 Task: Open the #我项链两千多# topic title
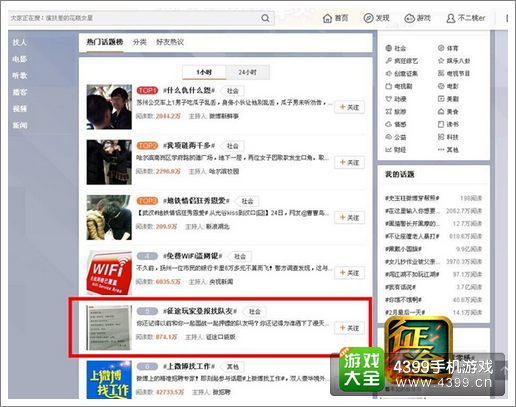[x=189, y=146]
